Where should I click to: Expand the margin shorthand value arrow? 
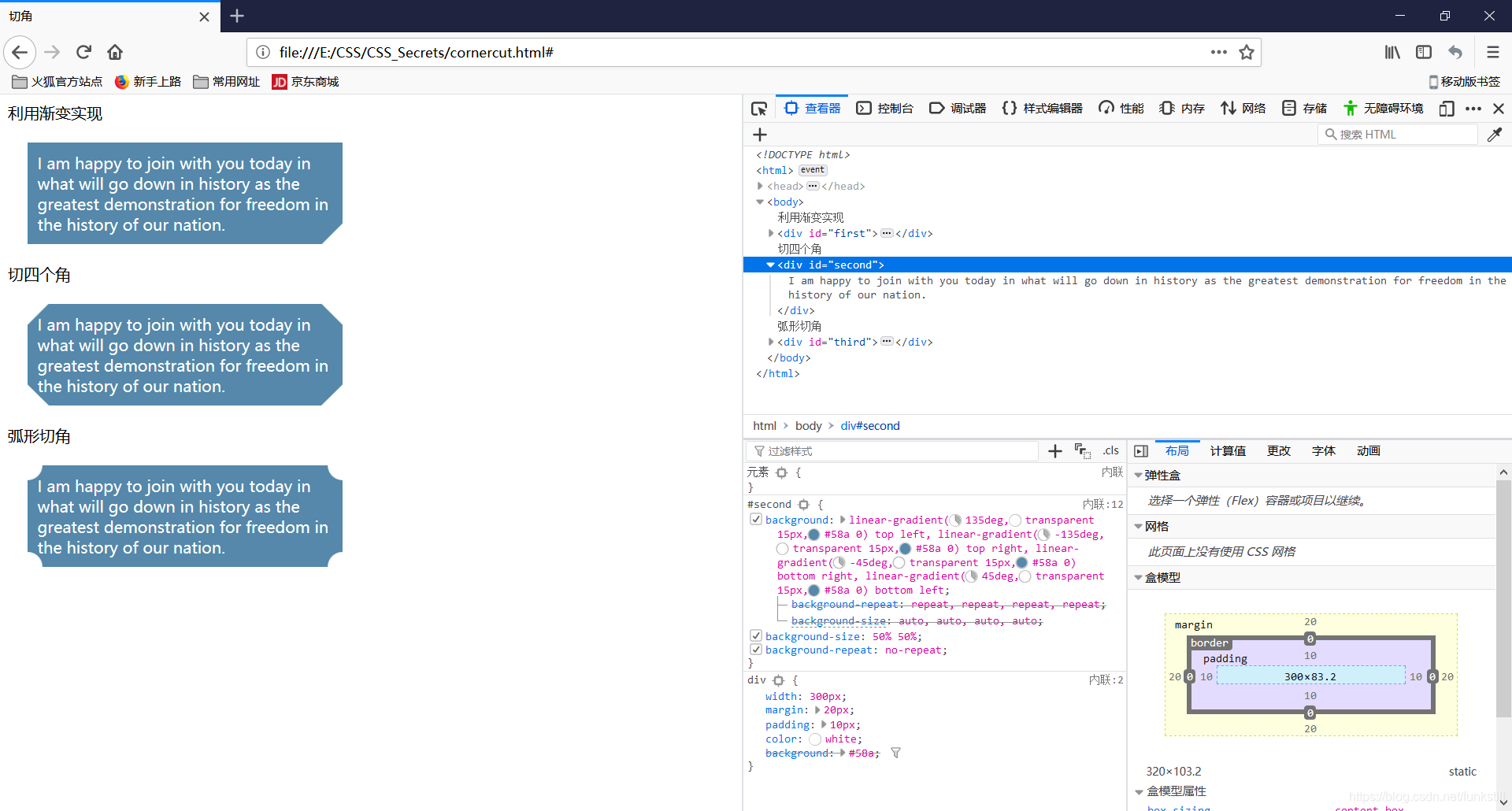click(x=817, y=710)
